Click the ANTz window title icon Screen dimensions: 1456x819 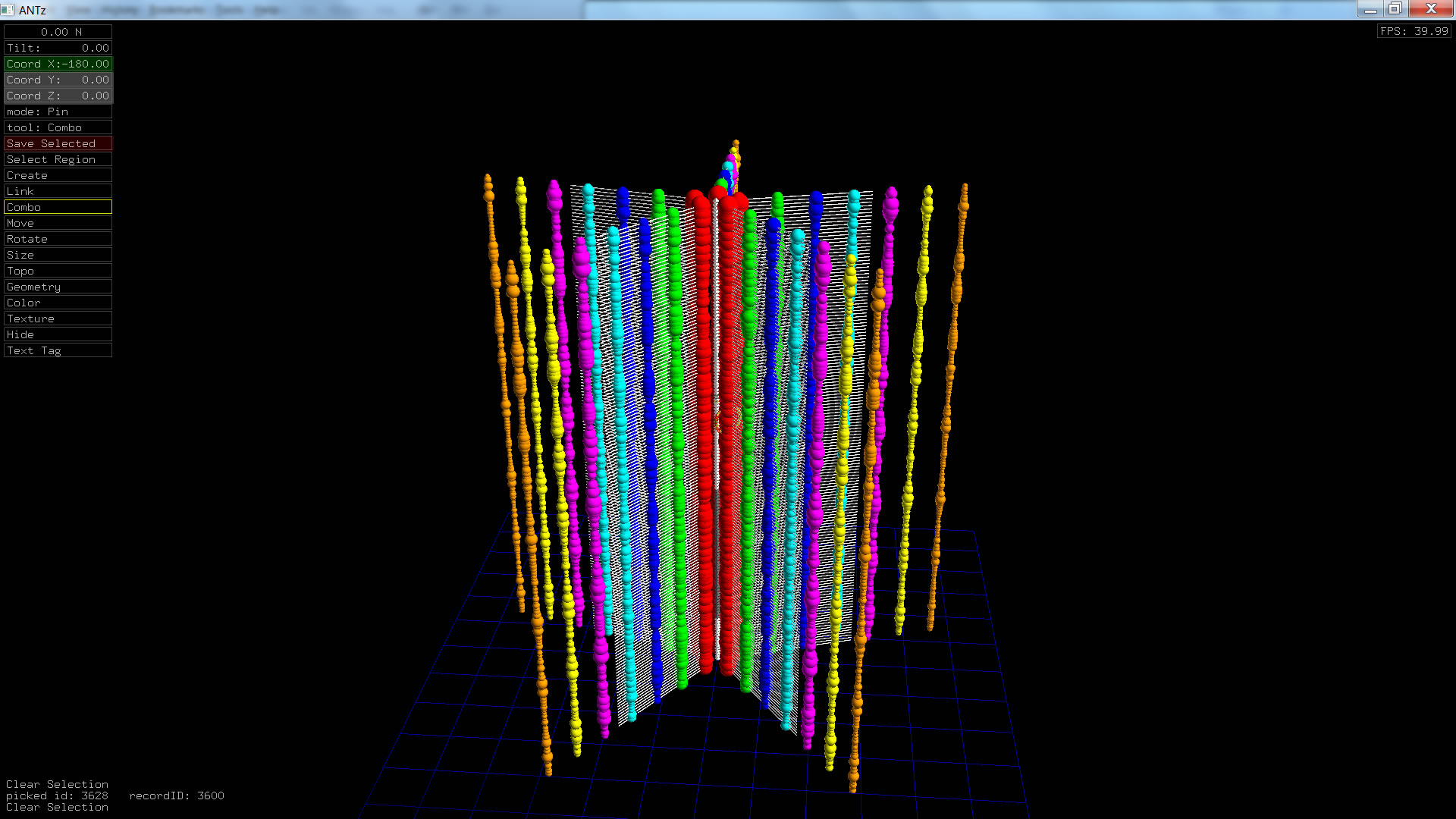8,10
